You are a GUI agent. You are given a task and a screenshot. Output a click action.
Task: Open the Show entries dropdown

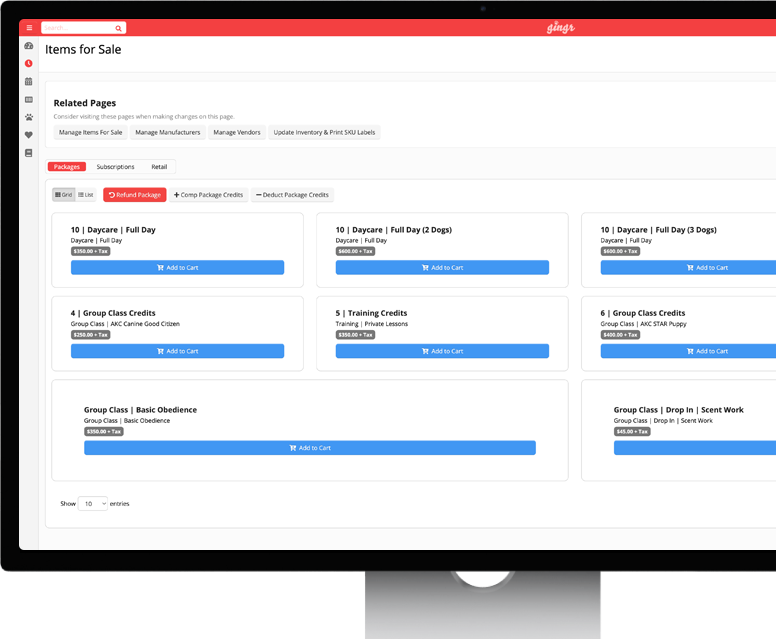[93, 503]
